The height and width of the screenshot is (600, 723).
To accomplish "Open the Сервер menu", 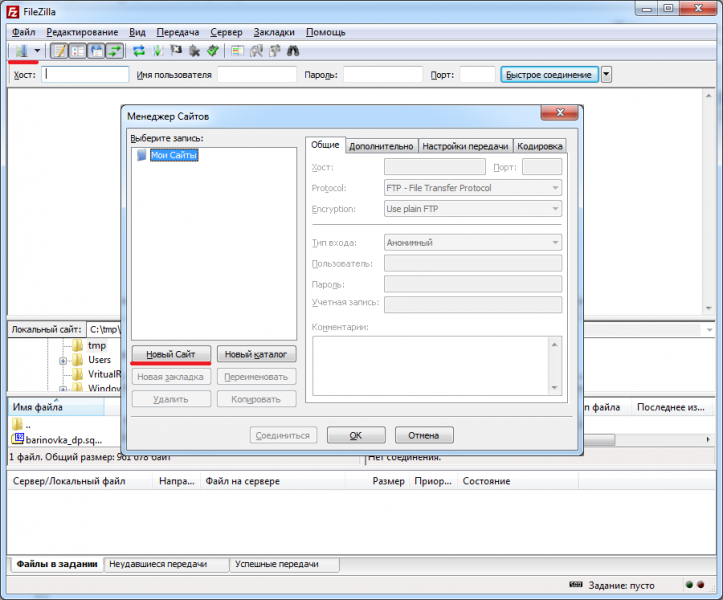I will coord(226,32).
